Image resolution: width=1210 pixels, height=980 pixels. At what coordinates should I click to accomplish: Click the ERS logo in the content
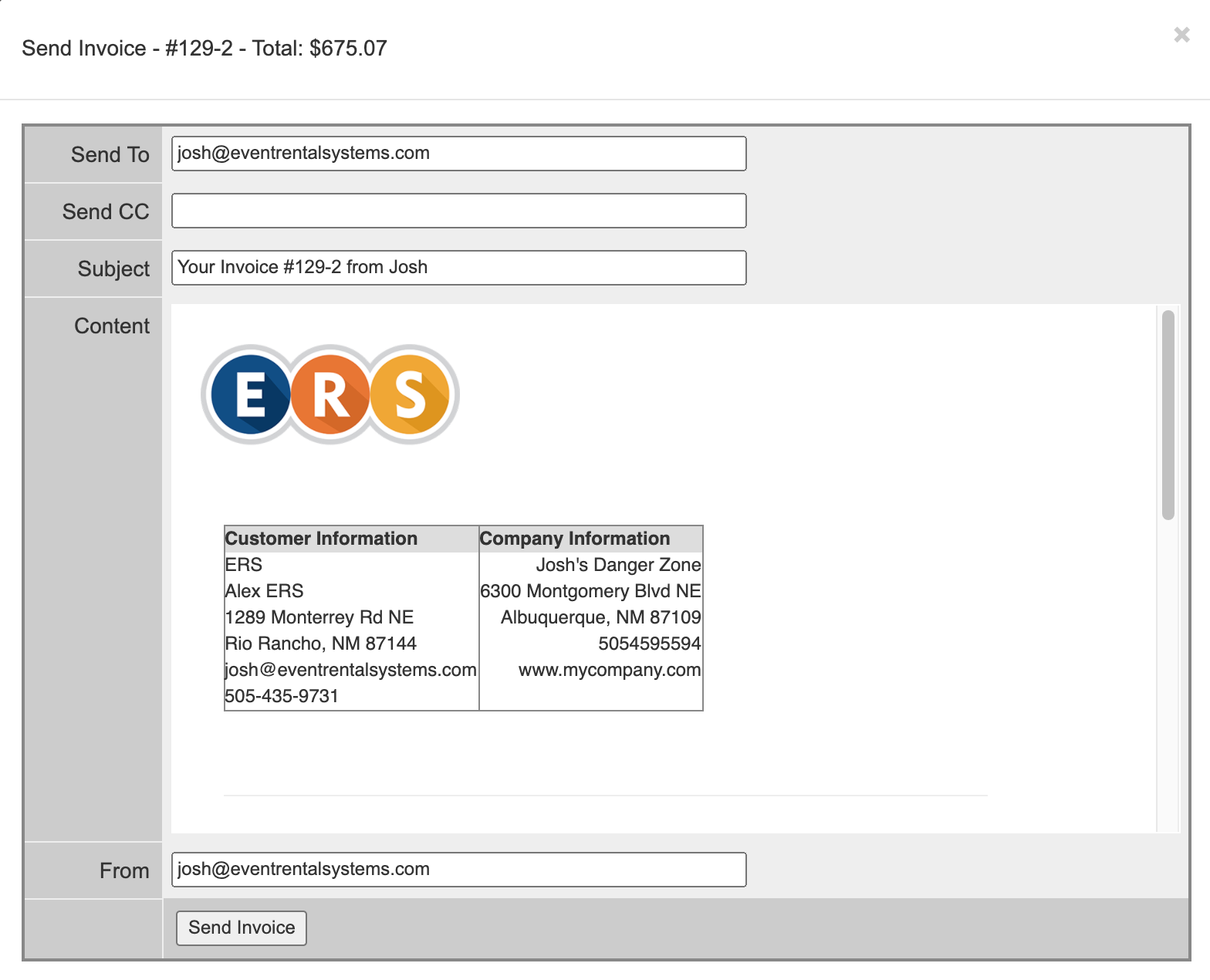330,394
